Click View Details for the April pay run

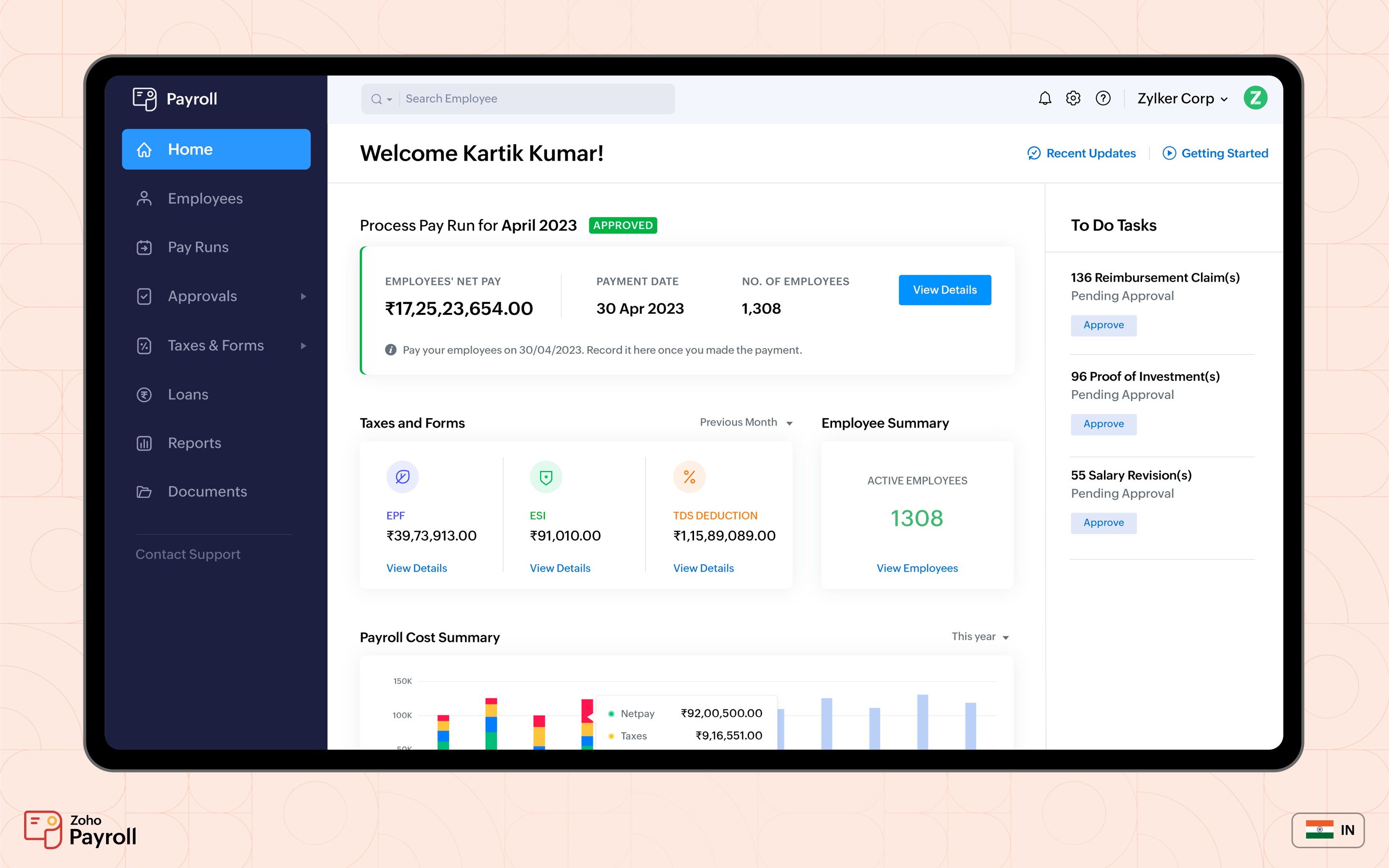(x=944, y=290)
